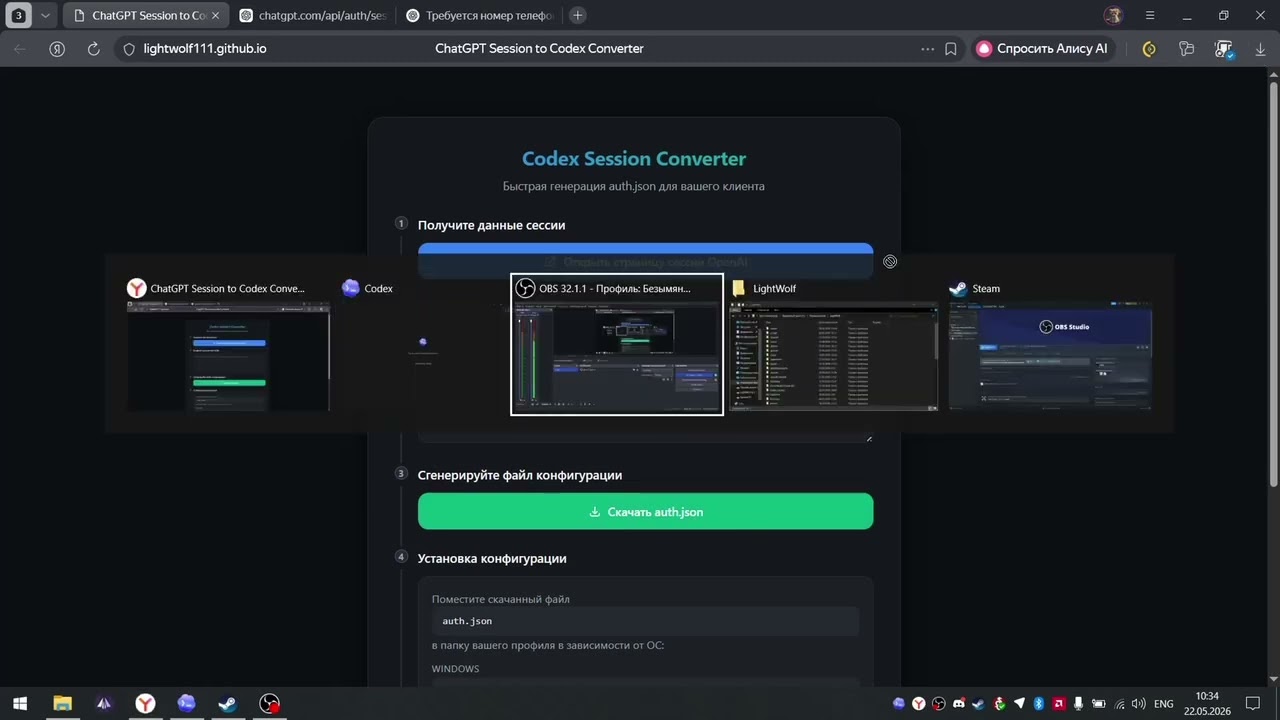The image size is (1280, 720).
Task: Open the volume speaker tray icon
Action: point(1140,704)
